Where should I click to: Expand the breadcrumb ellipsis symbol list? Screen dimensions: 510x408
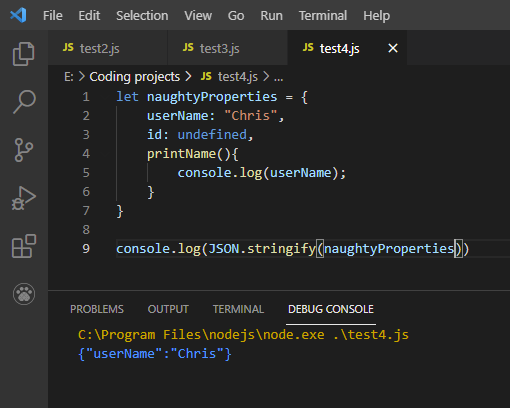tap(278, 77)
